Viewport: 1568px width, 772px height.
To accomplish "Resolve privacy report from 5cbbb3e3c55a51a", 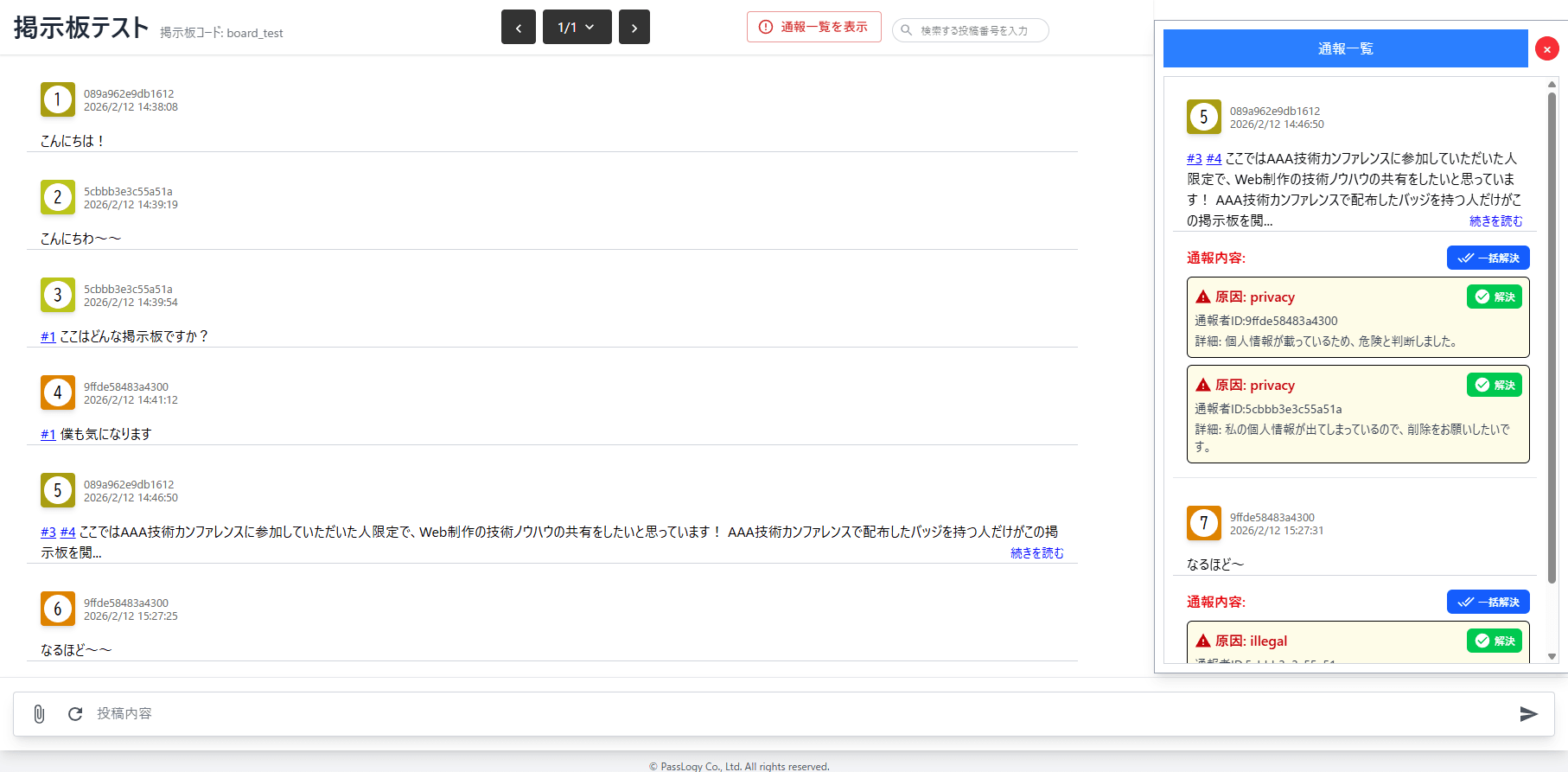I will point(1494,386).
